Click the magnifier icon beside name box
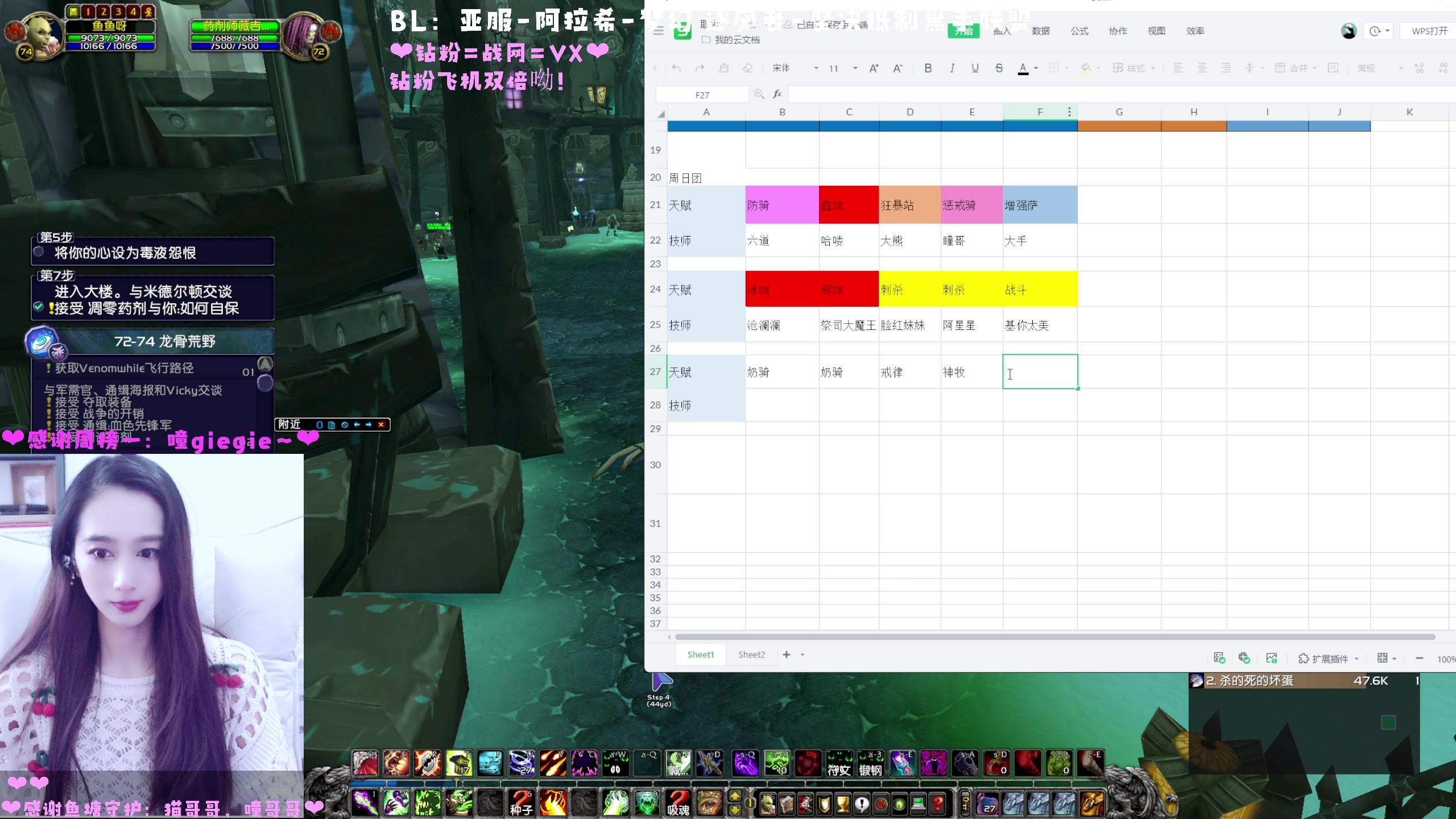This screenshot has width=1456, height=819. coord(759,94)
